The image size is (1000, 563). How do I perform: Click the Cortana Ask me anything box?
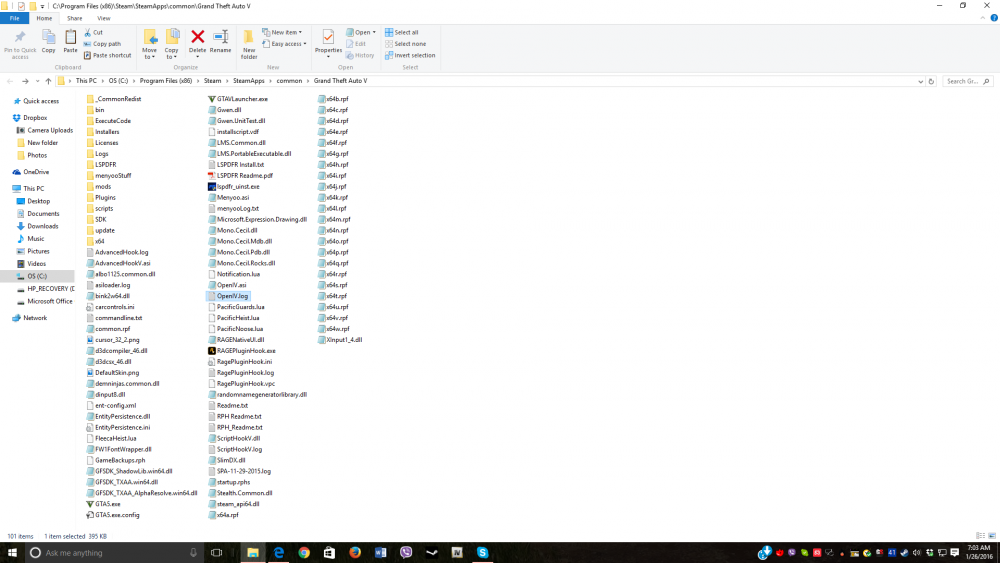(x=115, y=553)
